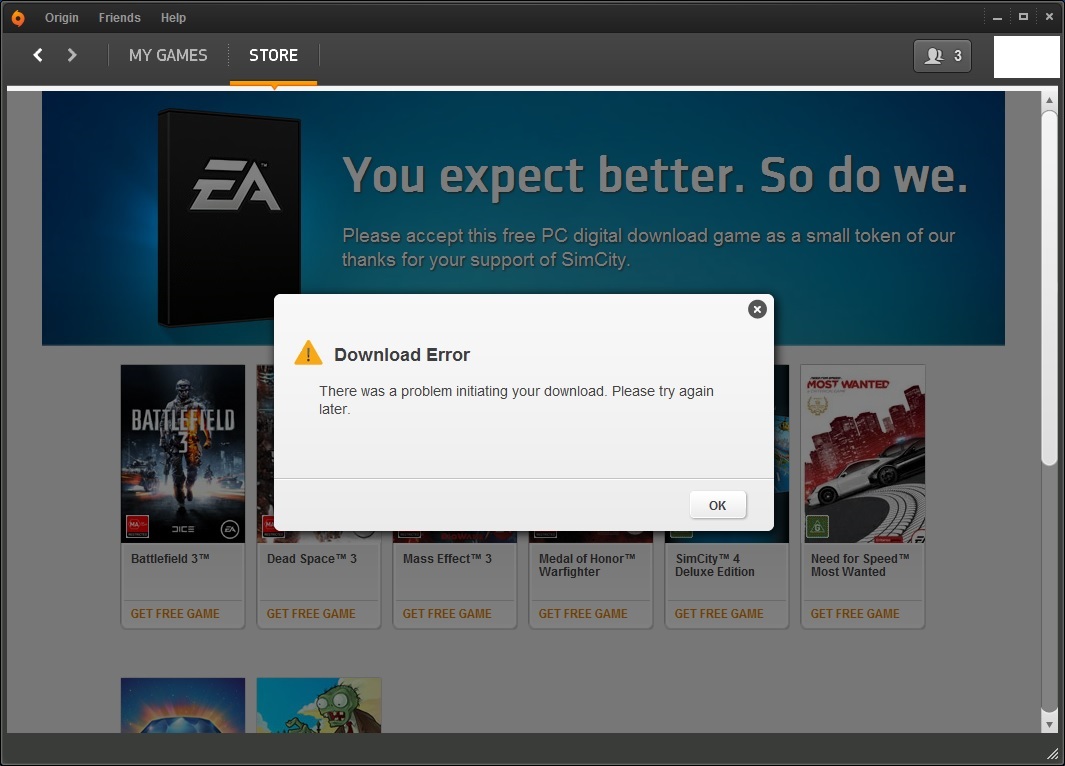Viewport: 1065px width, 766px height.
Task: Click the 'problem initiating your download' message
Action: 516,400
